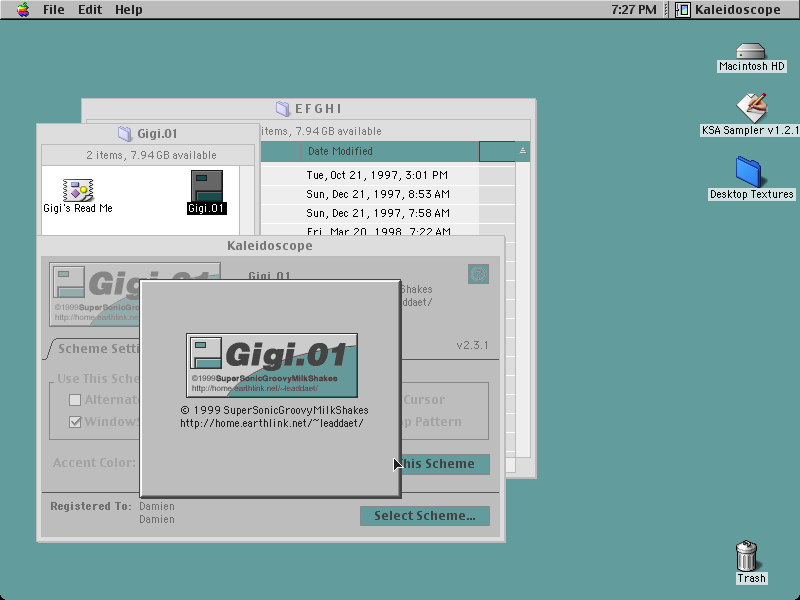Click the partly covered This Scheme button
800x600 pixels.
tap(445, 464)
